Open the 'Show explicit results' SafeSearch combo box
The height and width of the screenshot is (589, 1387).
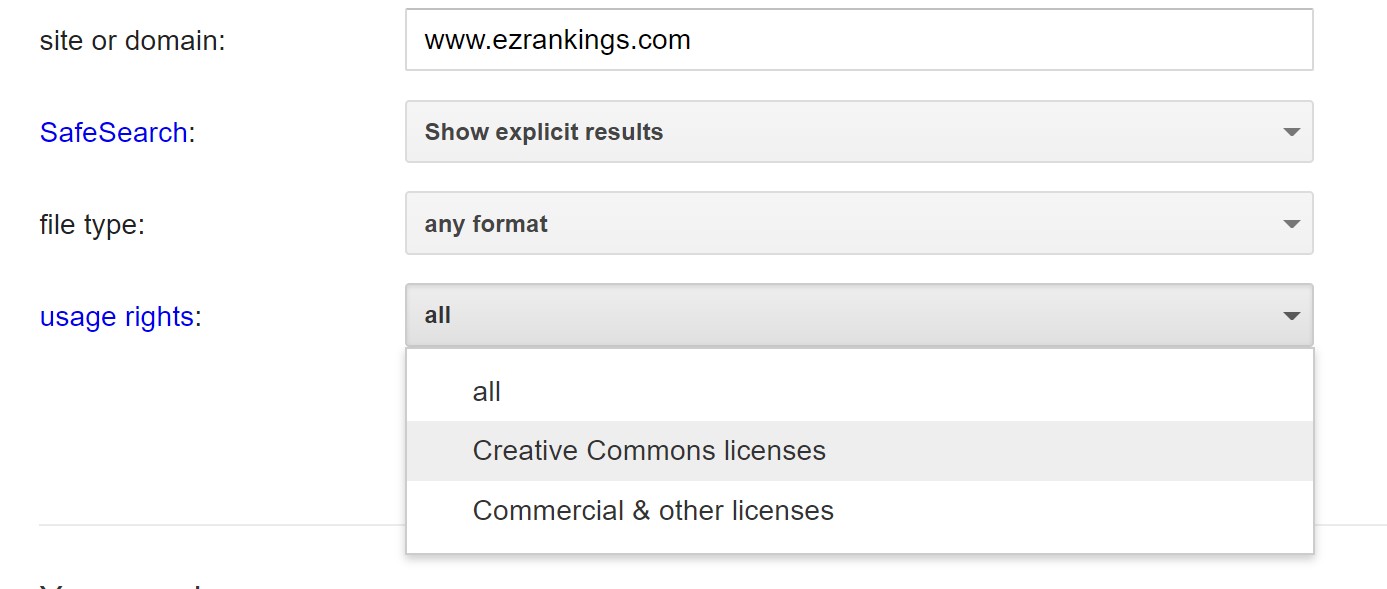click(x=858, y=132)
